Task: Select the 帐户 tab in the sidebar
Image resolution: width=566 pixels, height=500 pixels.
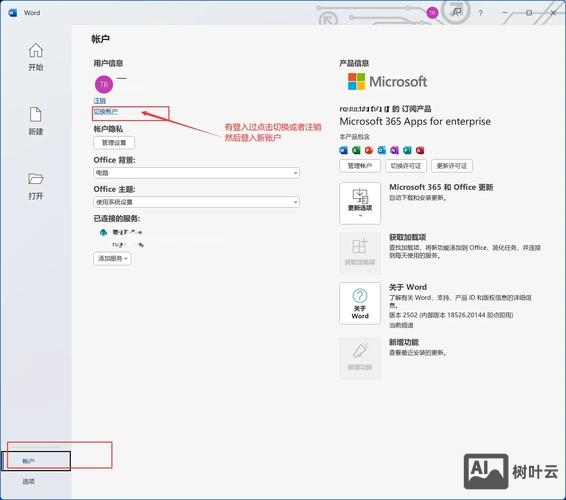Action: [x=36, y=461]
